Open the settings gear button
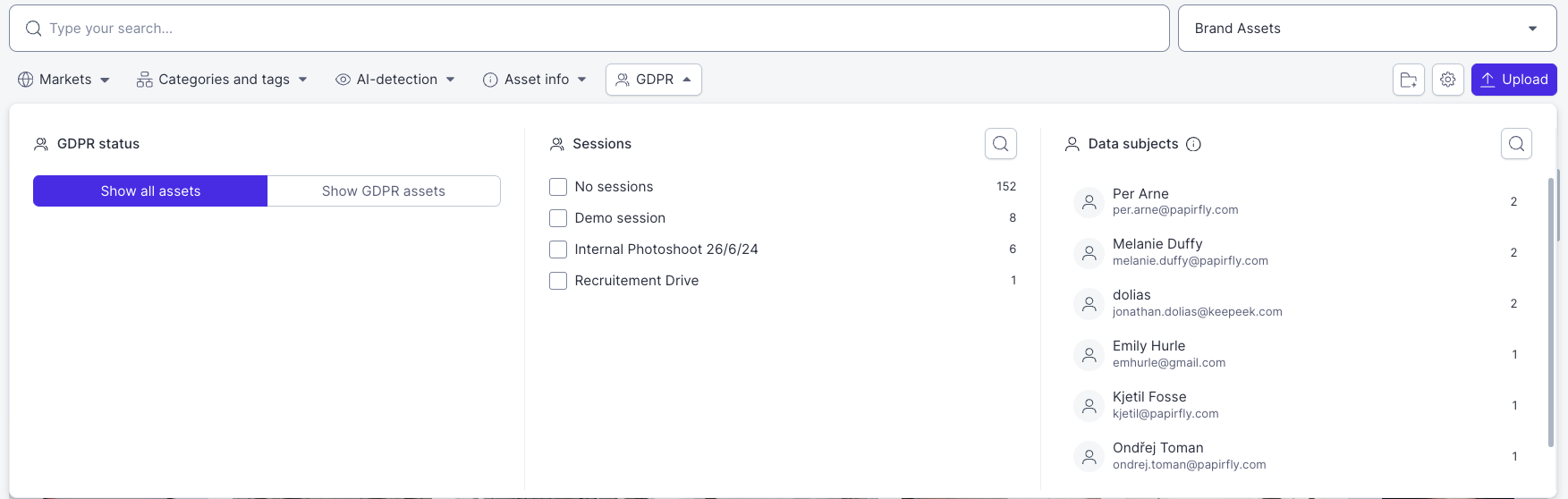Screen dimensions: 1568x499 point(1448,80)
